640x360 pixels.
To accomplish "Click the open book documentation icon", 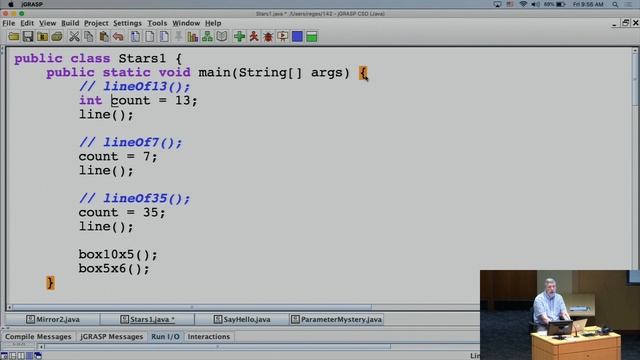I will pyautogui.click(x=222, y=37).
